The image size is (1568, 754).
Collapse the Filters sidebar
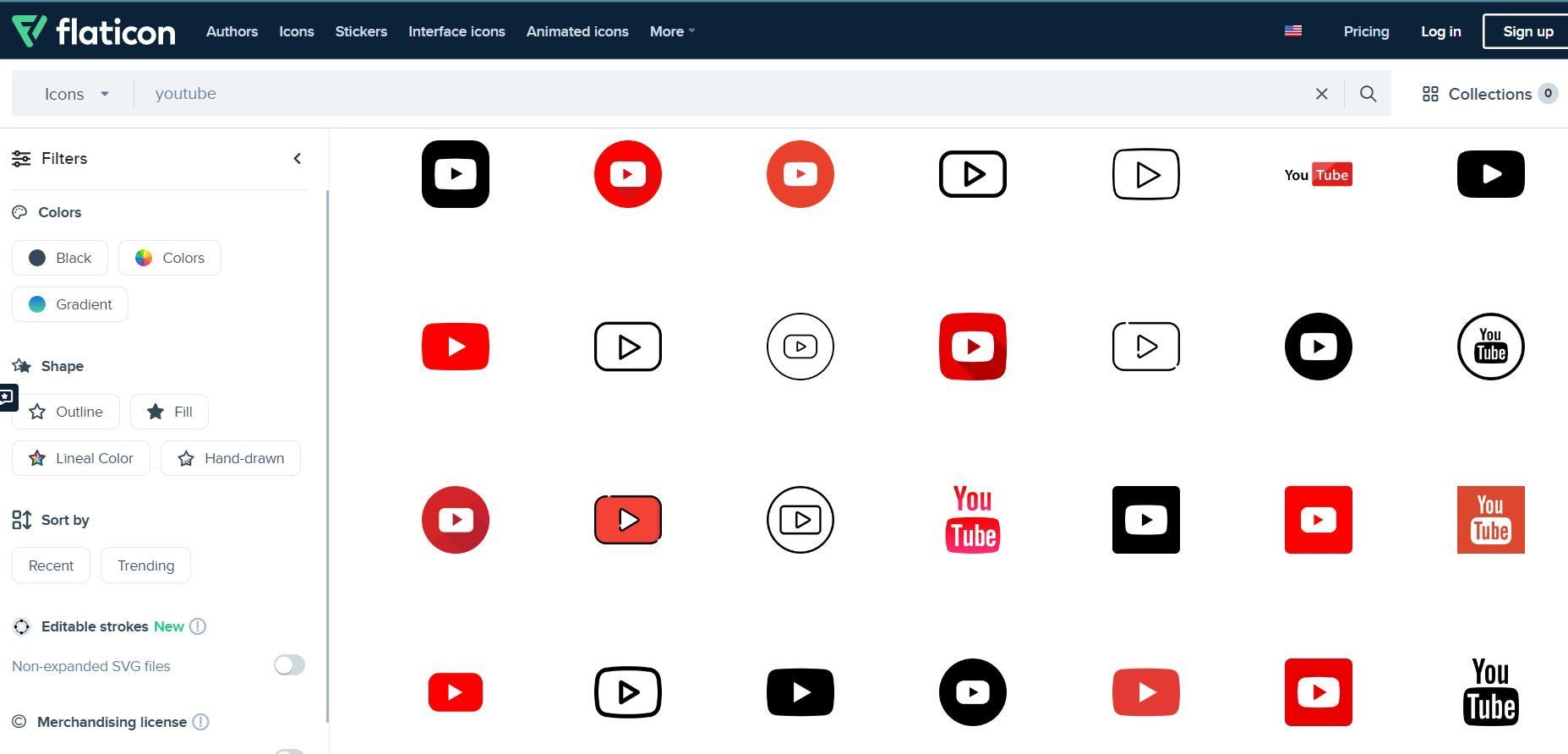(x=297, y=159)
